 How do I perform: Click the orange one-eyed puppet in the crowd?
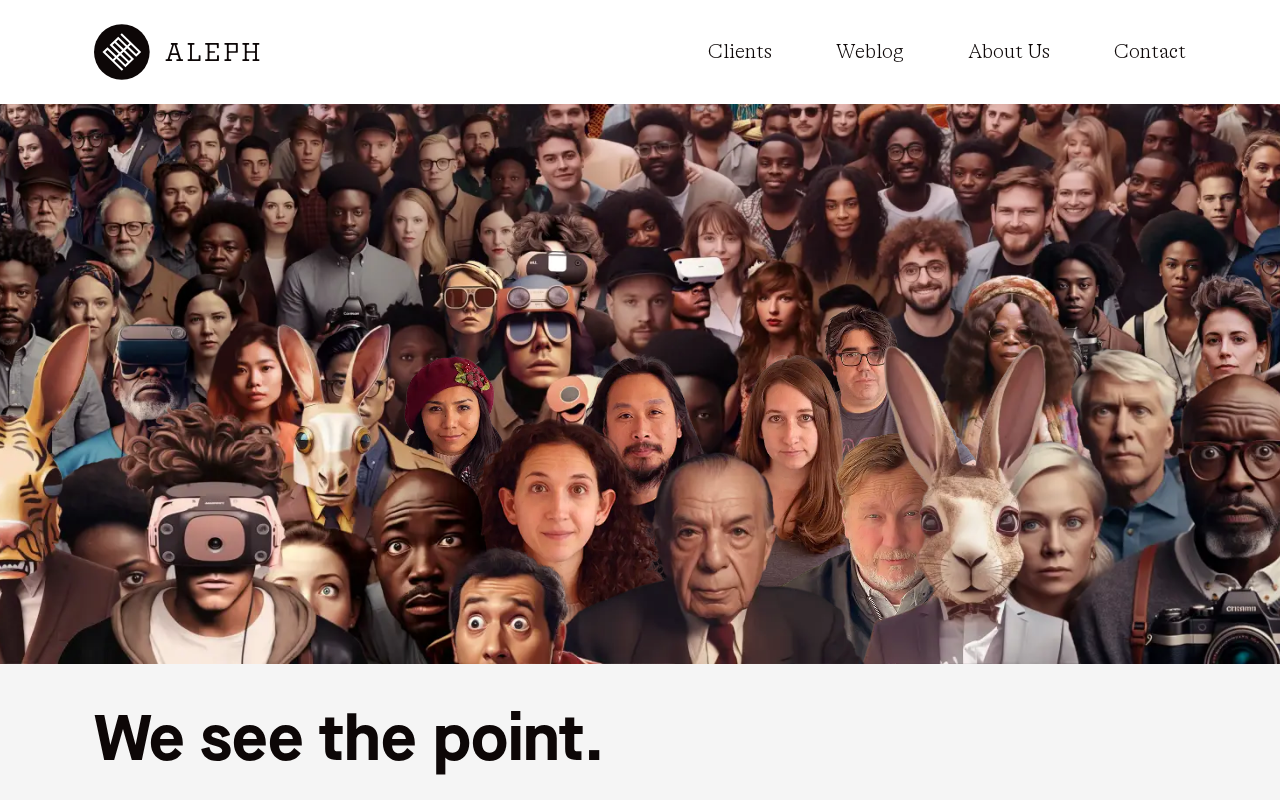tap(568, 398)
